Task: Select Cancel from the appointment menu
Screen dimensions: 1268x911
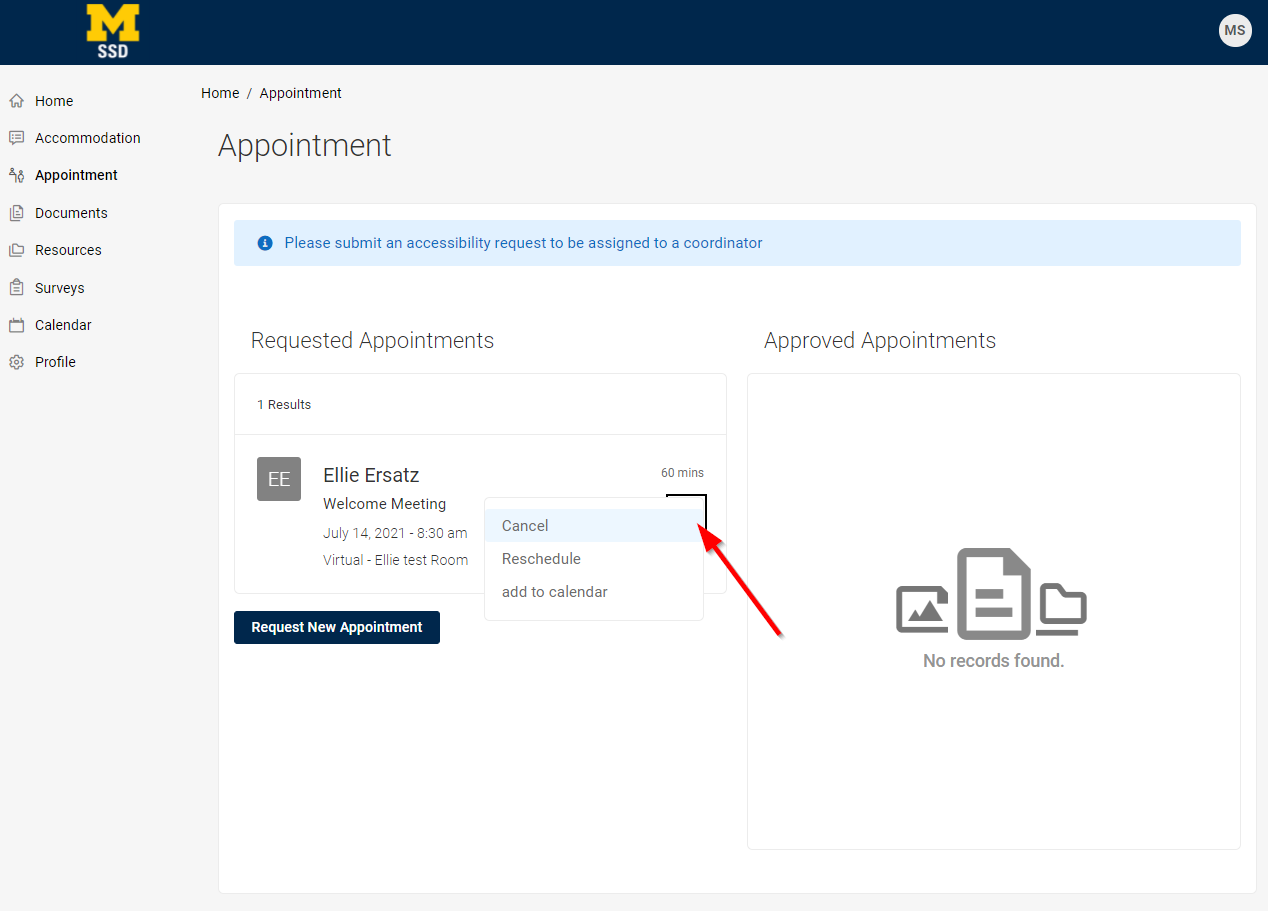Action: click(525, 526)
